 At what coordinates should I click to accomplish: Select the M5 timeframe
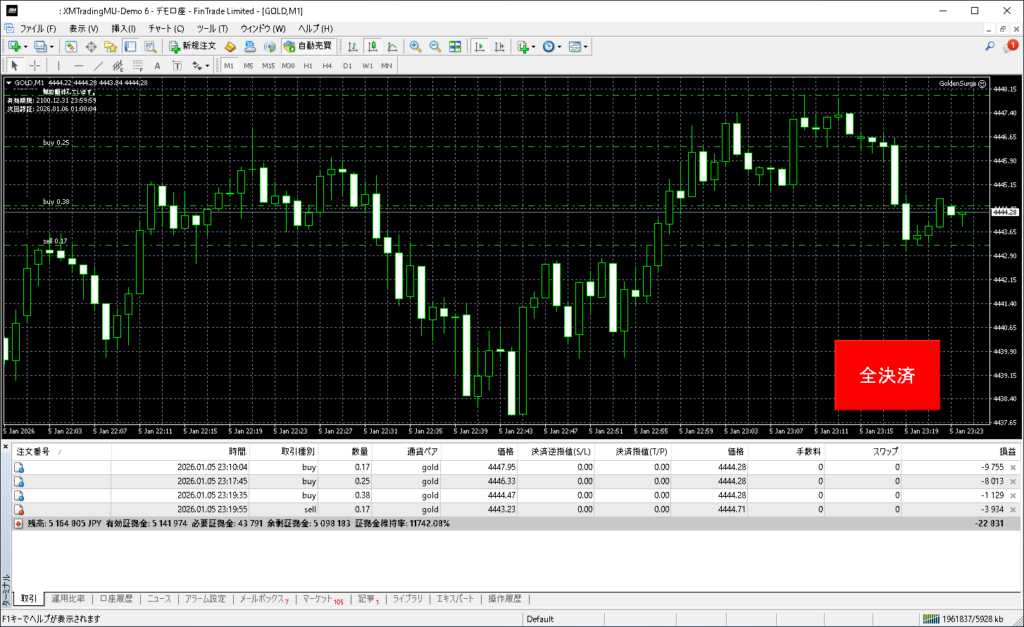point(248,65)
